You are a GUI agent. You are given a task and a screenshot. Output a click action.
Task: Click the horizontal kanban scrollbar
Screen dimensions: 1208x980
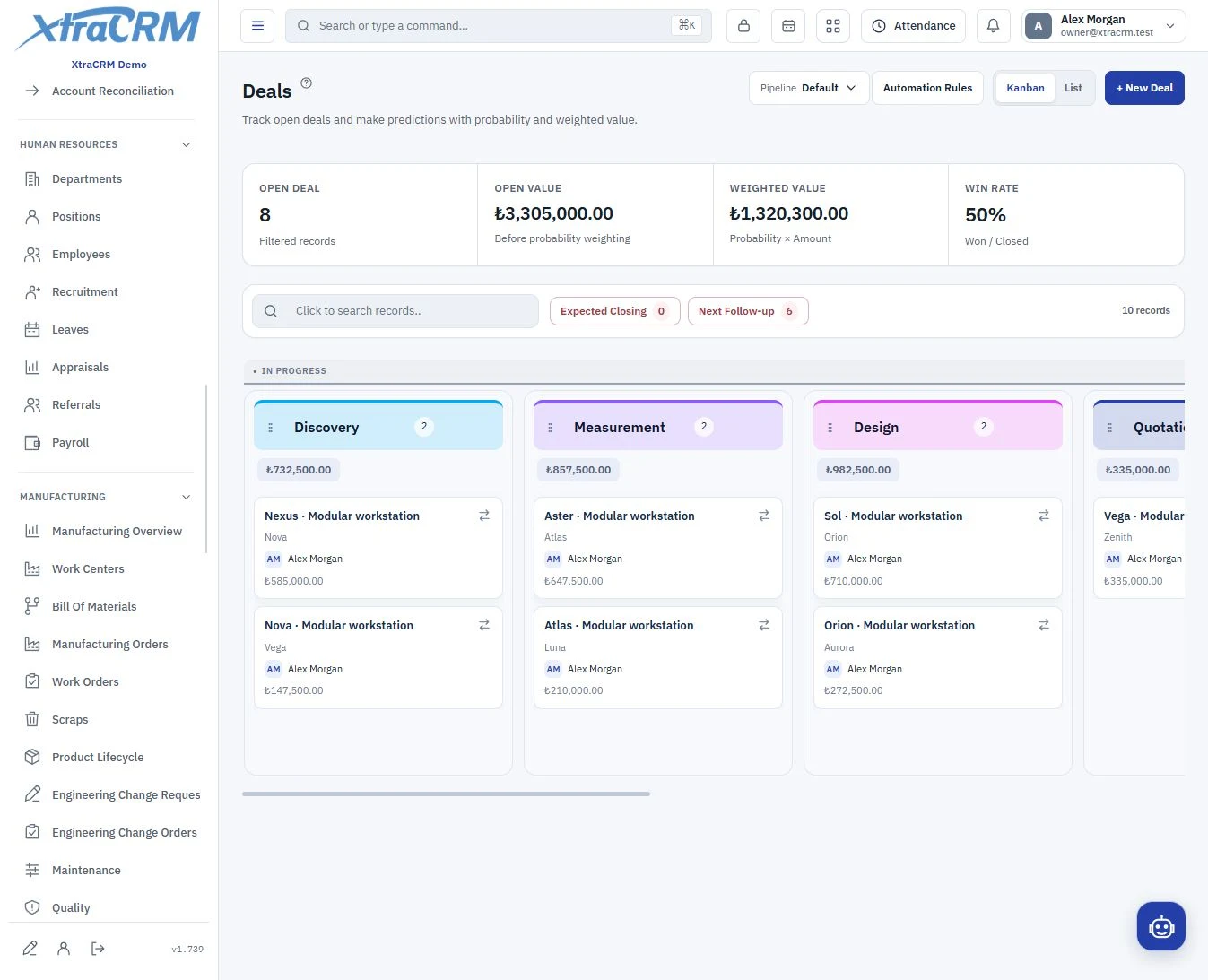point(446,794)
